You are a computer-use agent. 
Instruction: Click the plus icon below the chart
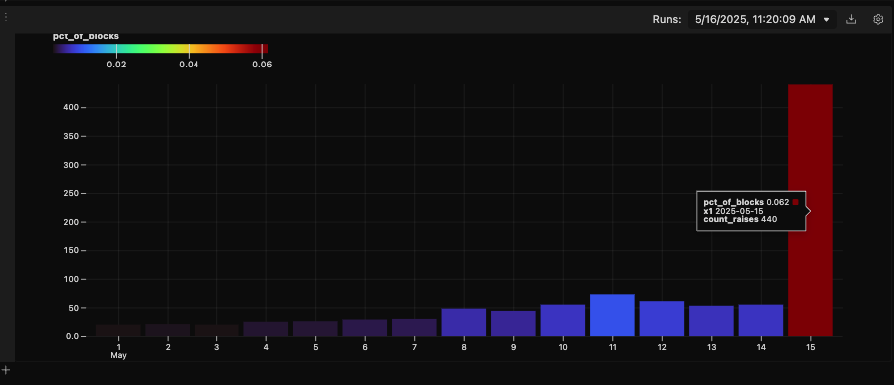[6, 370]
